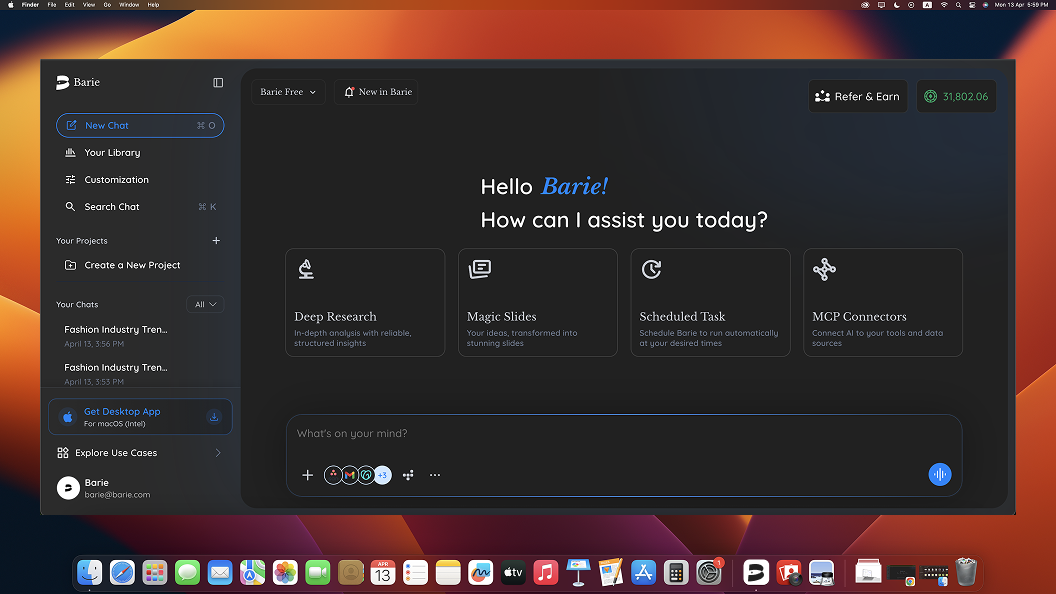Open the Gmail connector icon in chat box

click(x=349, y=475)
